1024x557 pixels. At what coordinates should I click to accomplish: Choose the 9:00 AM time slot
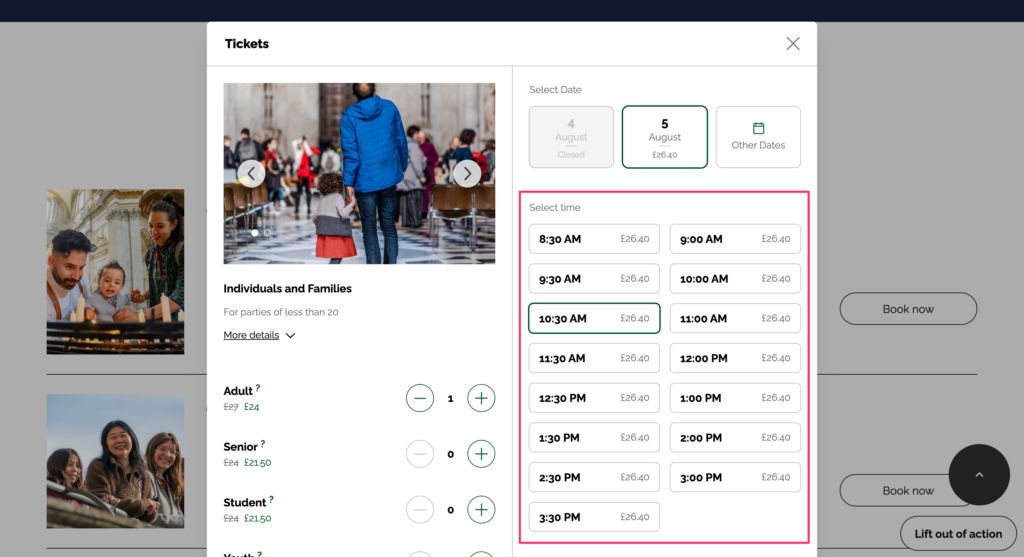(x=735, y=239)
